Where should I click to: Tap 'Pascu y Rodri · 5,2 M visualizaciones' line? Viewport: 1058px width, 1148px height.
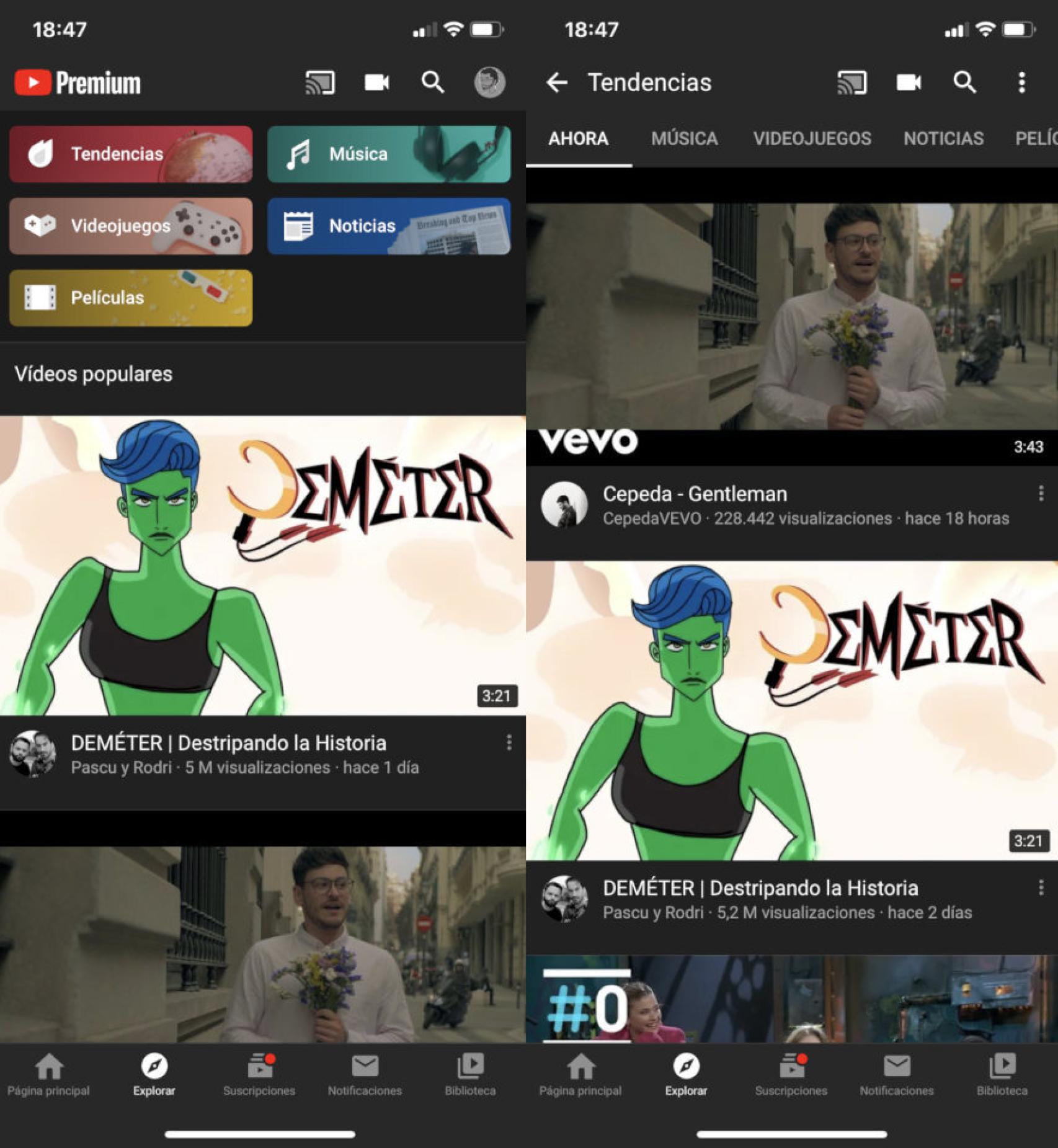coord(787,912)
